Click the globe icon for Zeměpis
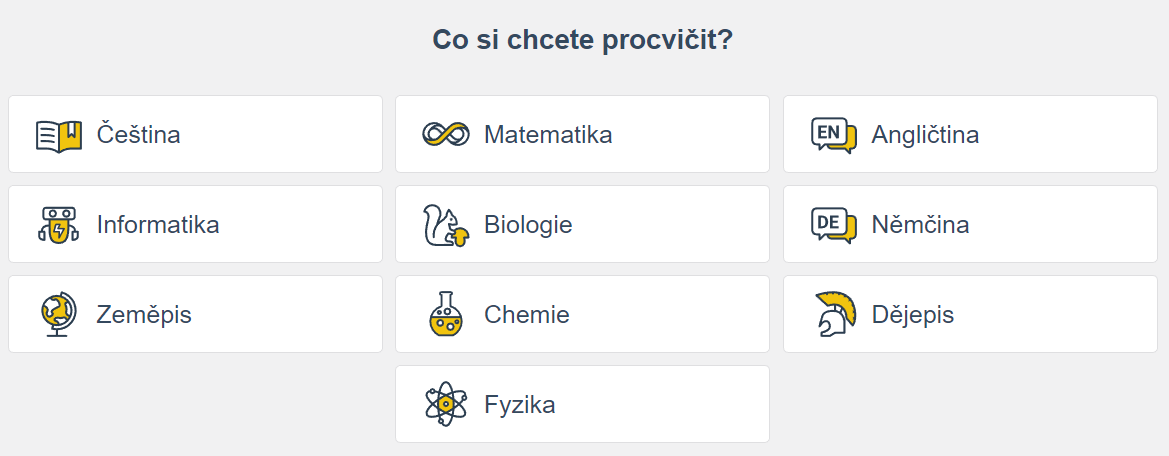Viewport: 1169px width, 456px height. coord(58,315)
